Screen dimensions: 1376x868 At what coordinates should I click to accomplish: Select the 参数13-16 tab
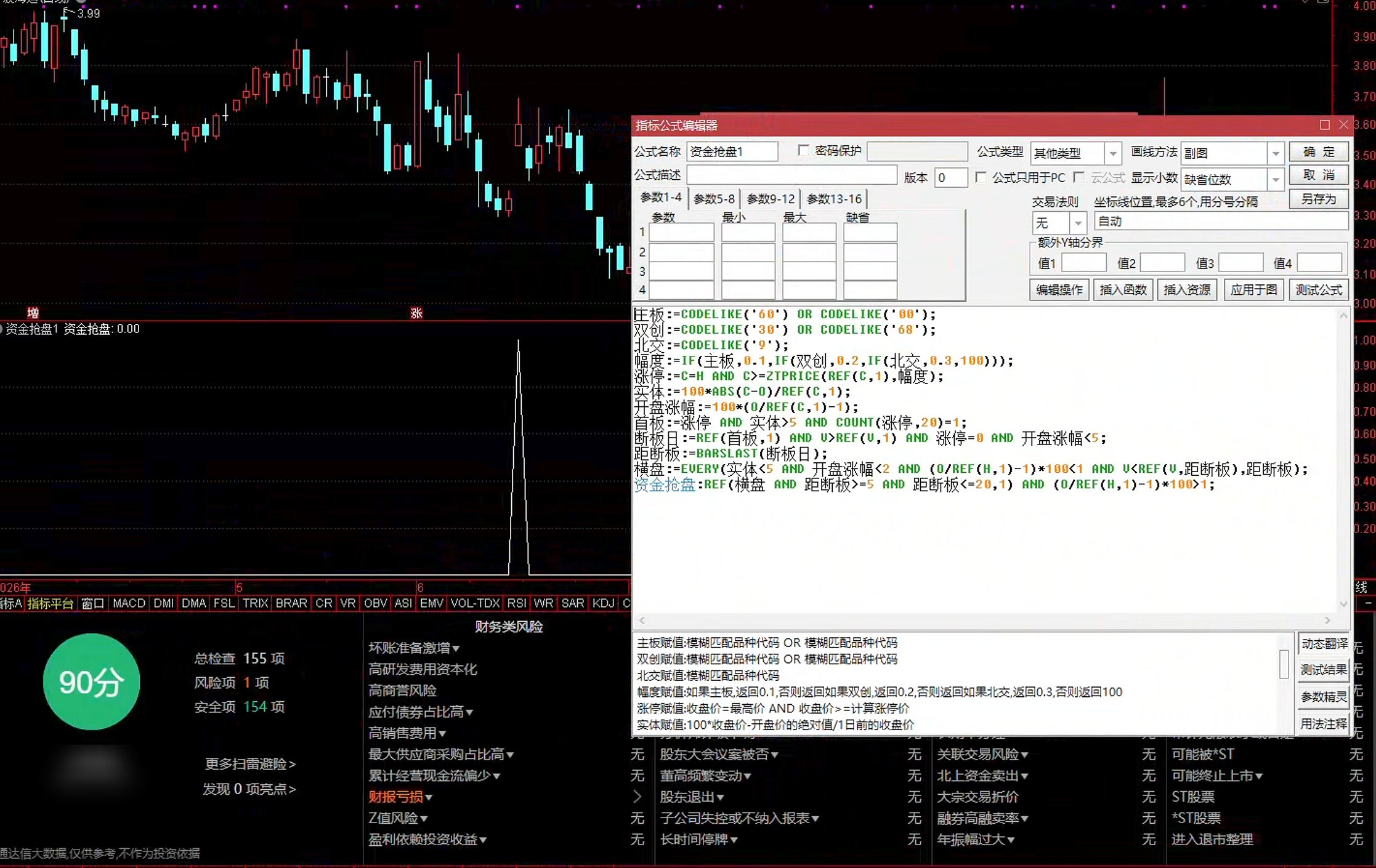[x=834, y=199]
